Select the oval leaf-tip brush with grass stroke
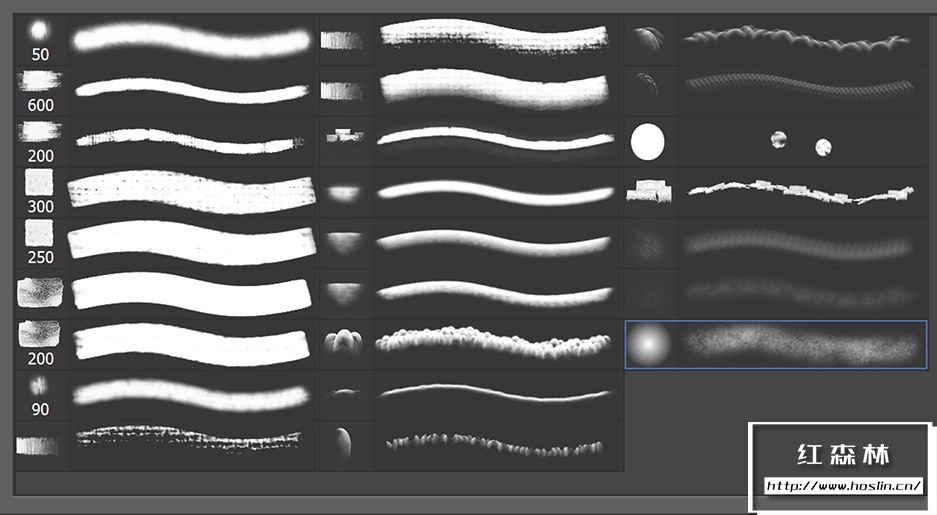This screenshot has height=515, width=937. 471,446
